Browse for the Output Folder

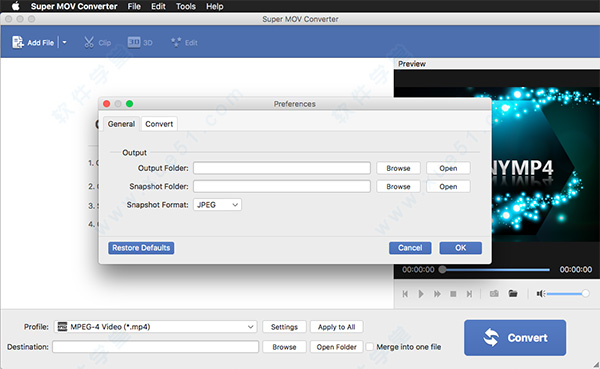398,168
